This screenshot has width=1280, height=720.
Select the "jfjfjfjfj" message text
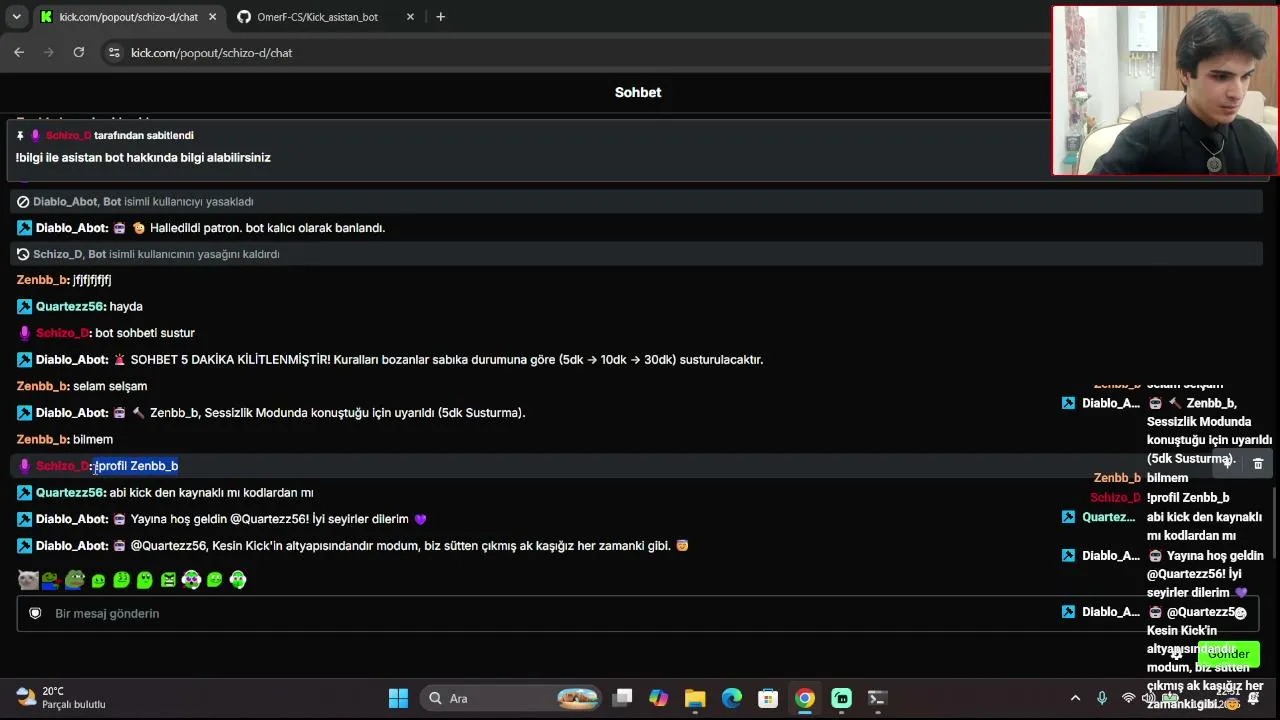click(92, 280)
